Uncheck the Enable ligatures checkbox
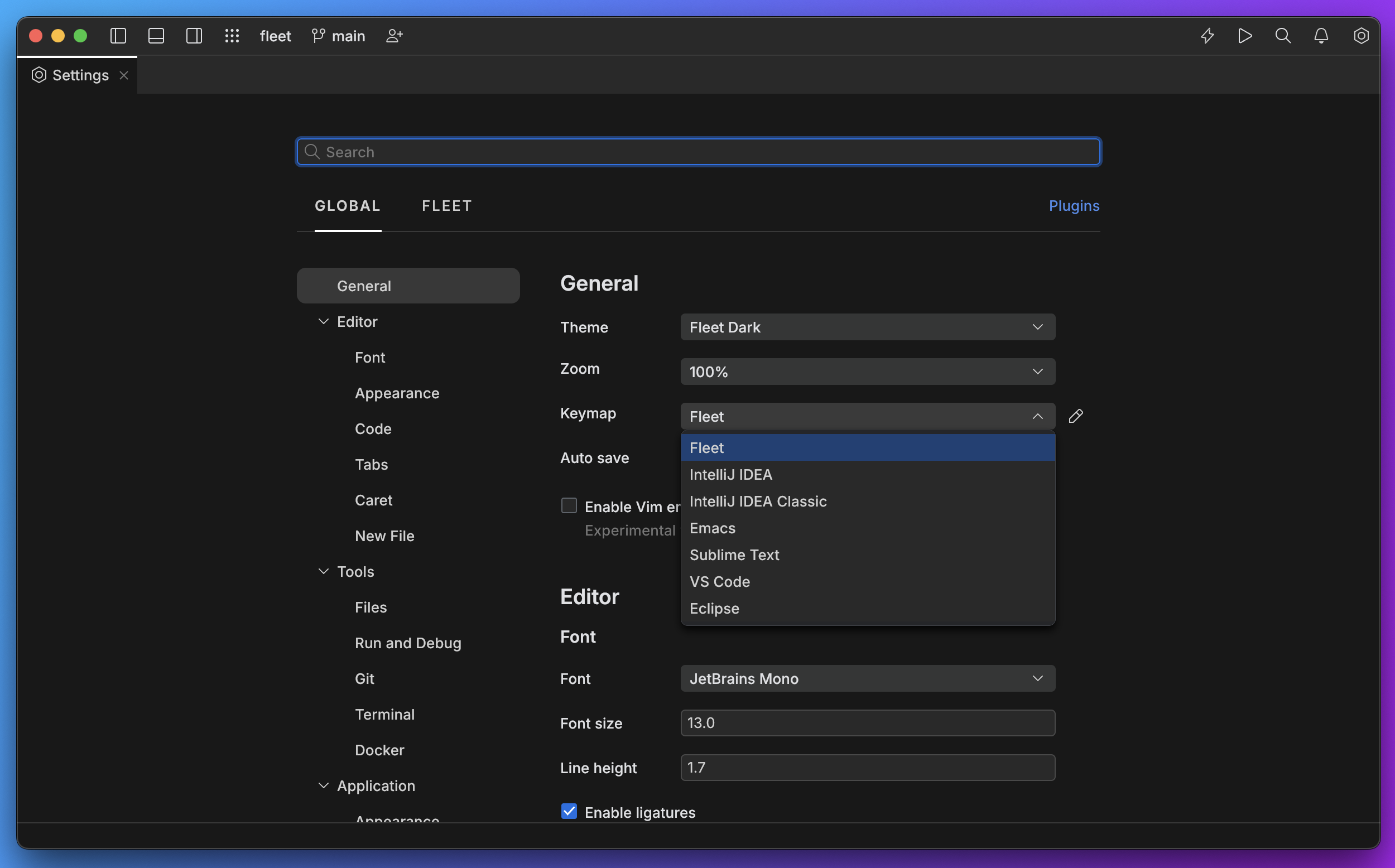1395x868 pixels. click(x=569, y=811)
